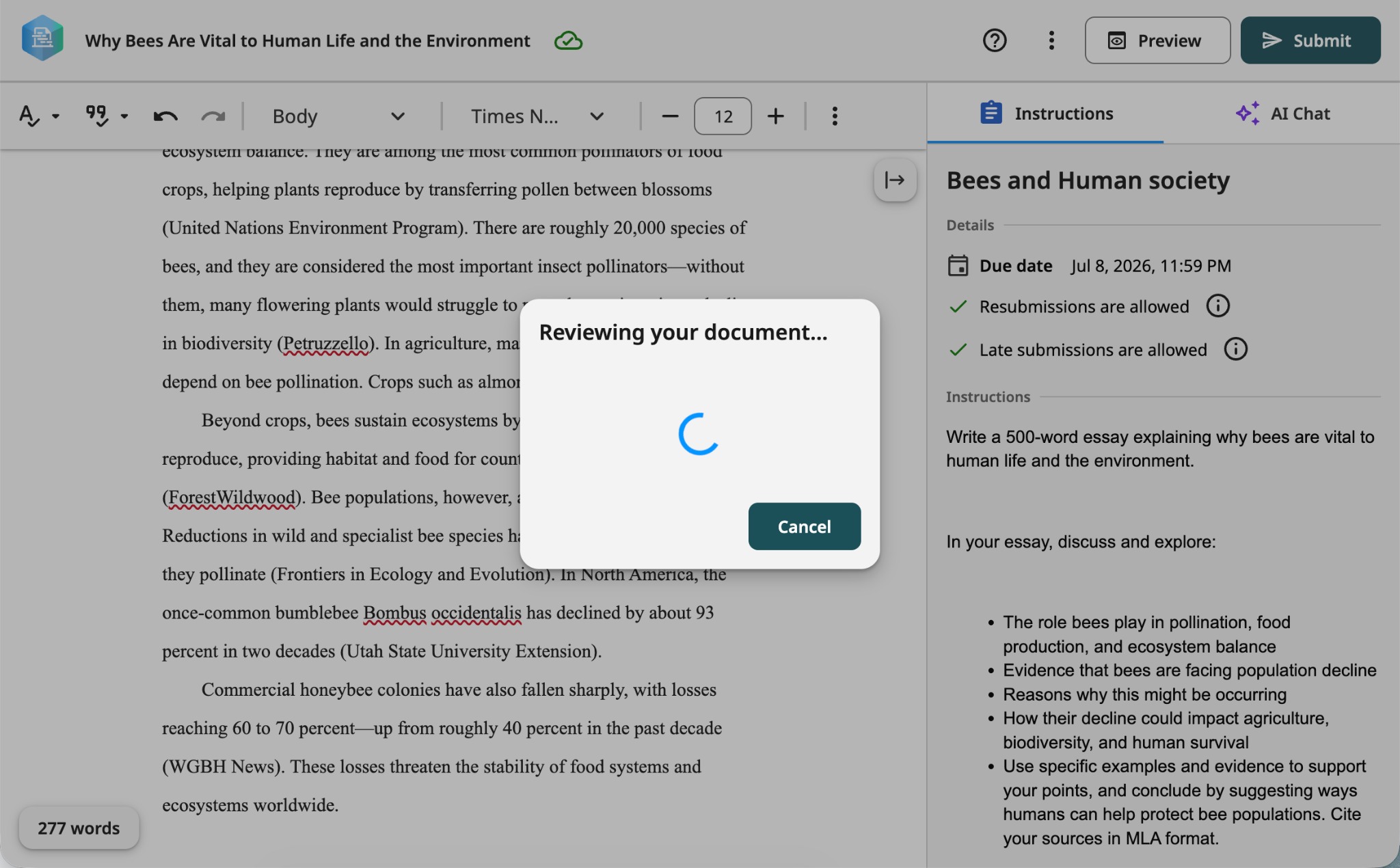Click the United Nations Environment Program citation
Image resolution: width=1400 pixels, height=868 pixels.
314,228
